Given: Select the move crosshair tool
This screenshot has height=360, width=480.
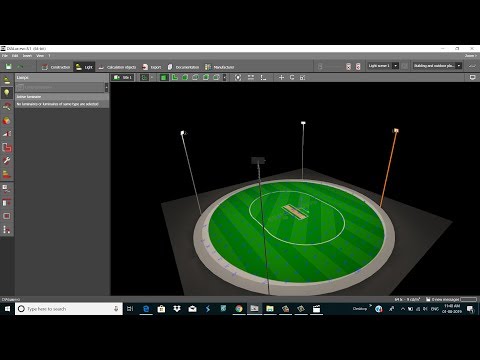Looking at the screenshot, I should pos(281,77).
